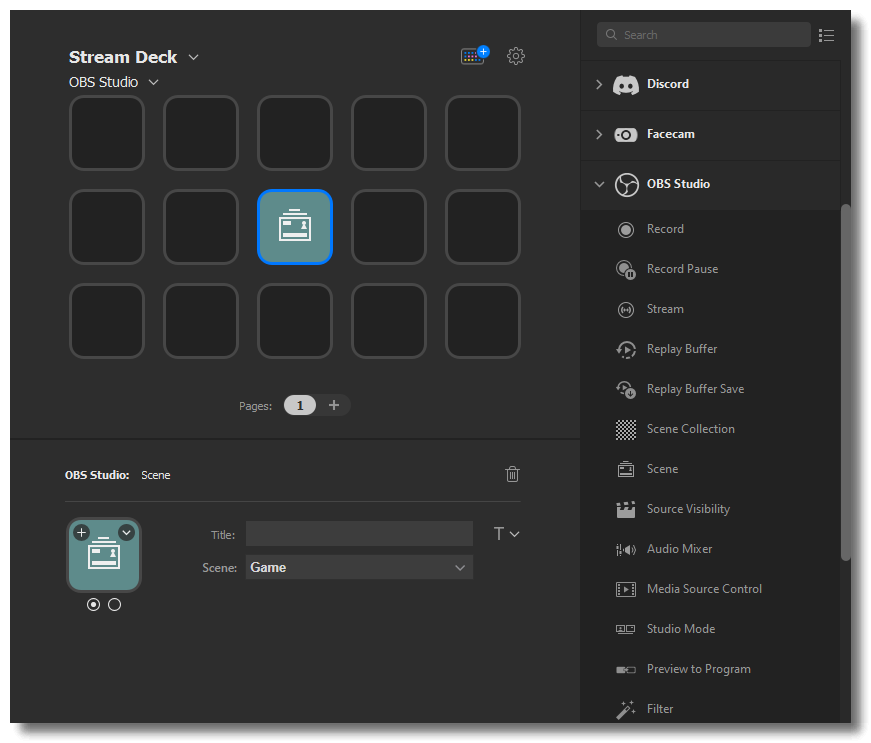The image size is (871, 743).
Task: Collapse the OBS Studio actions category
Action: 599,185
